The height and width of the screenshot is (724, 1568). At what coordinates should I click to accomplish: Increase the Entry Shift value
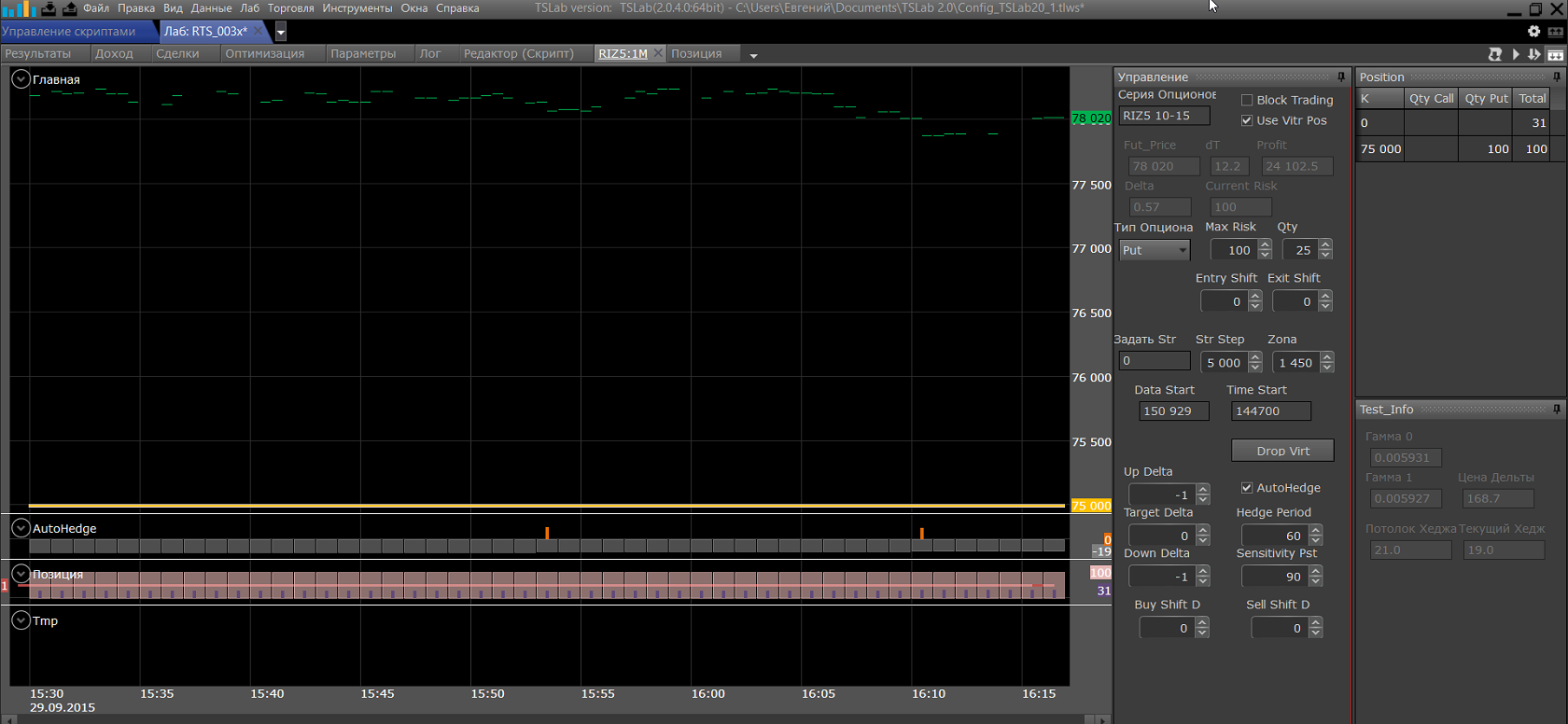[1255, 297]
